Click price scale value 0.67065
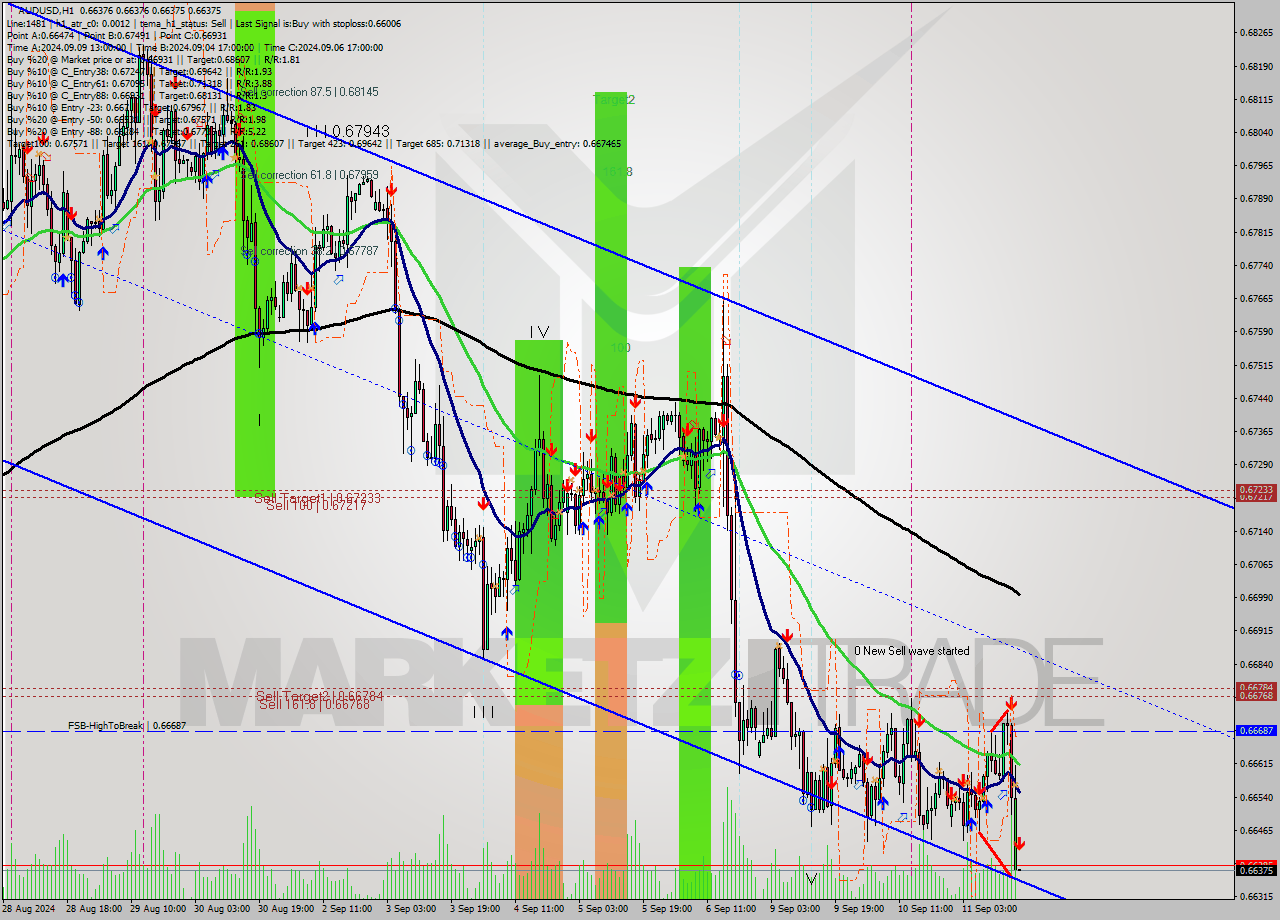Screen dimensions: 1280x920 click(1257, 564)
